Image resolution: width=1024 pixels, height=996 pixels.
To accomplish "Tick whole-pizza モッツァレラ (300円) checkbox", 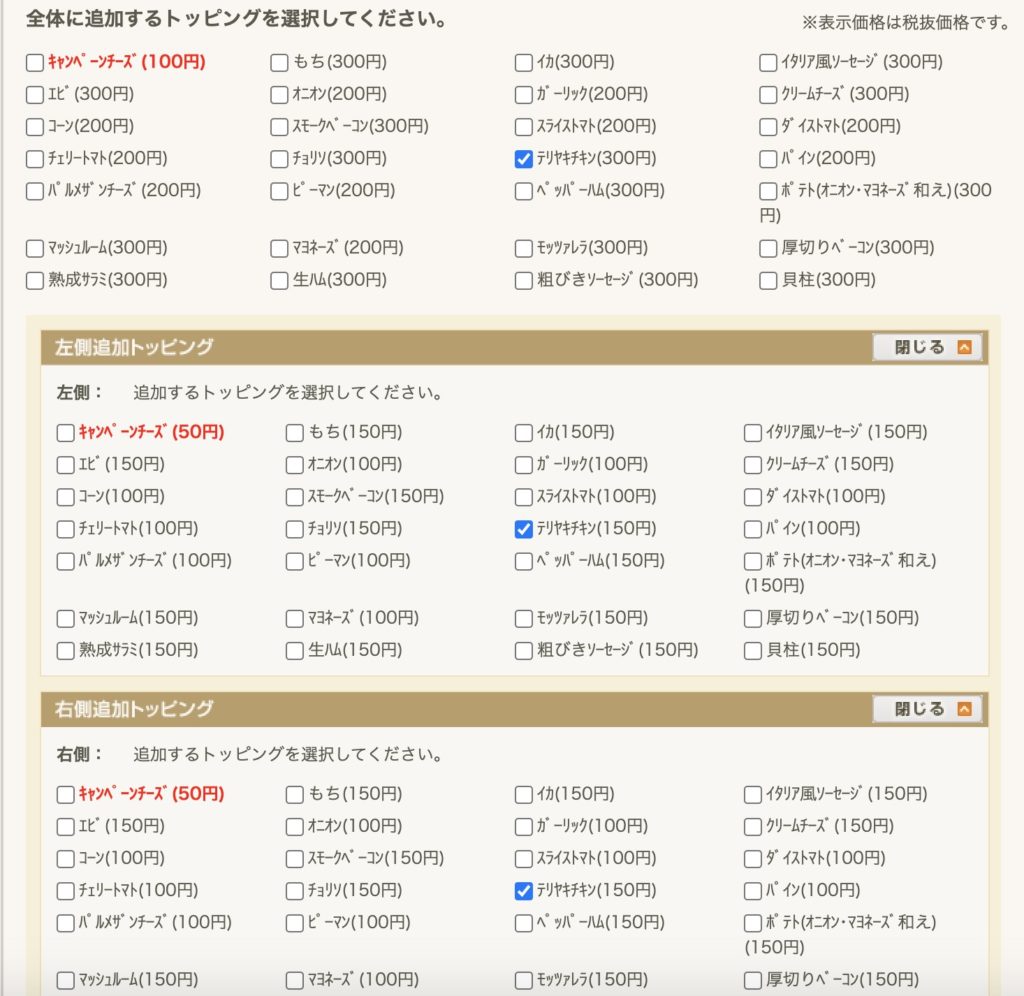I will coord(523,249).
